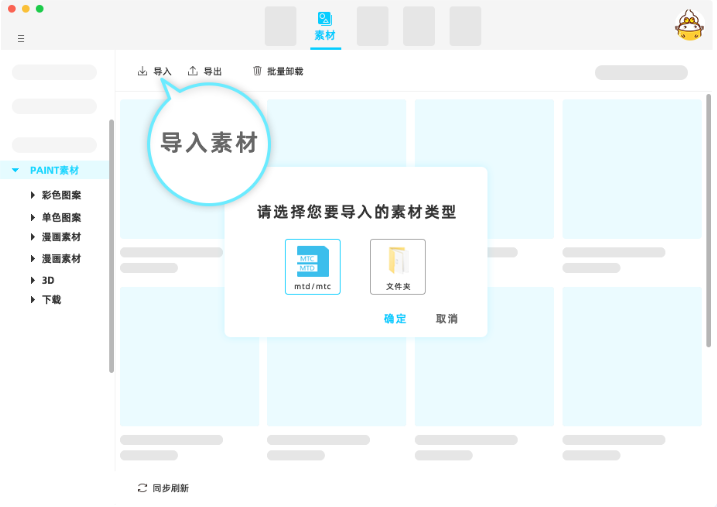Select the 彩色图案 tree item
The image size is (717, 507).
(61, 195)
